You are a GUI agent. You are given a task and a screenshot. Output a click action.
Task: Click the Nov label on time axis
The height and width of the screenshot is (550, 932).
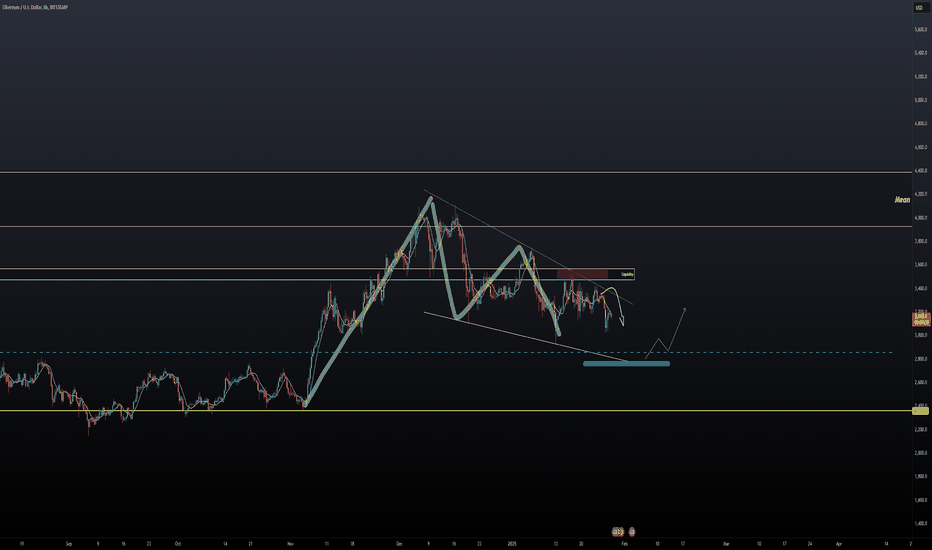tap(290, 543)
